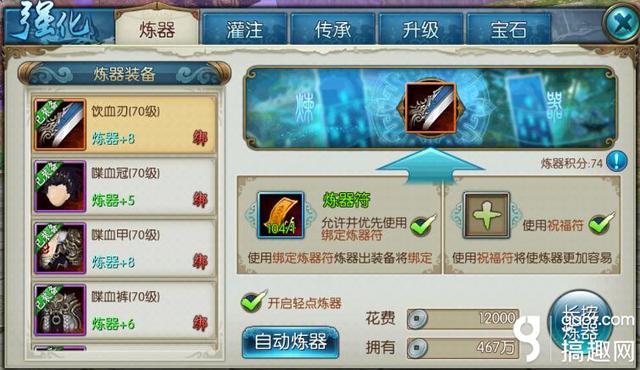This screenshot has width=640, height=370.
Task: Select the 喋血裤 pants icon
Action: 60,310
